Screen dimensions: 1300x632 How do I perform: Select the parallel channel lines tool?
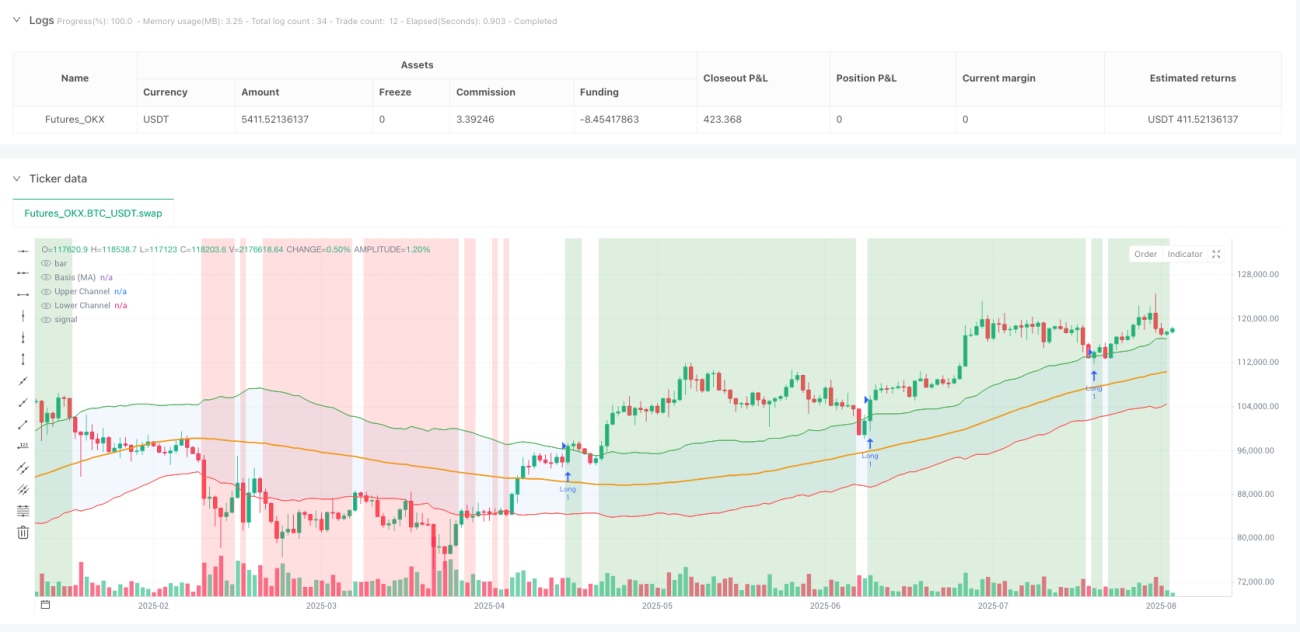tap(23, 467)
